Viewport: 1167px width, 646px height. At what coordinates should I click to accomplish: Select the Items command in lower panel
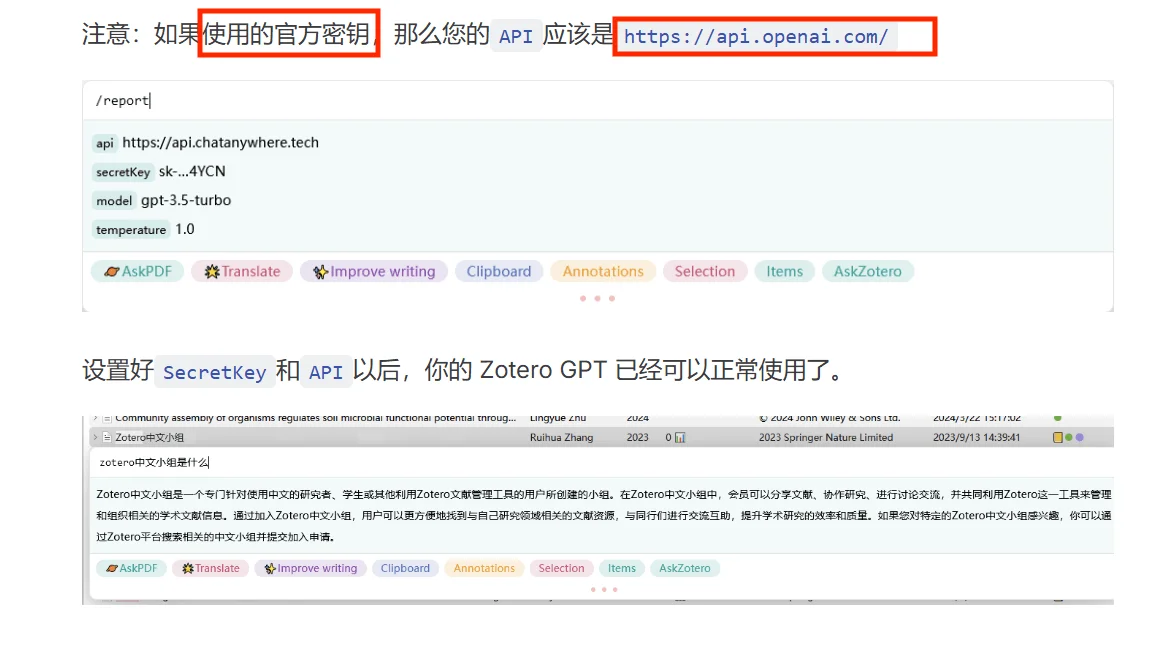(621, 568)
